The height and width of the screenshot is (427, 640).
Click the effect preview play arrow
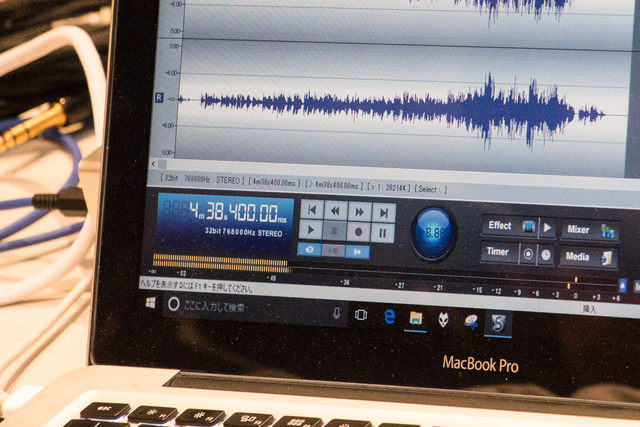coord(547,227)
